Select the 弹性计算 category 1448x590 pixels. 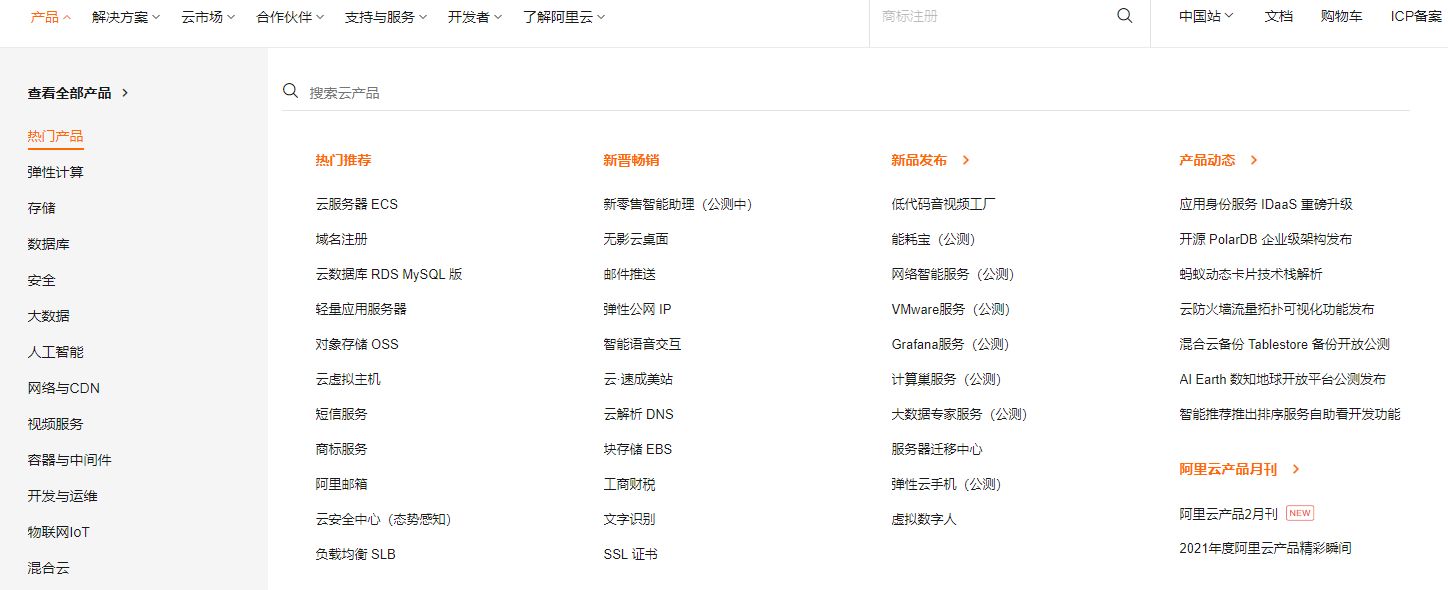pyautogui.click(x=56, y=172)
